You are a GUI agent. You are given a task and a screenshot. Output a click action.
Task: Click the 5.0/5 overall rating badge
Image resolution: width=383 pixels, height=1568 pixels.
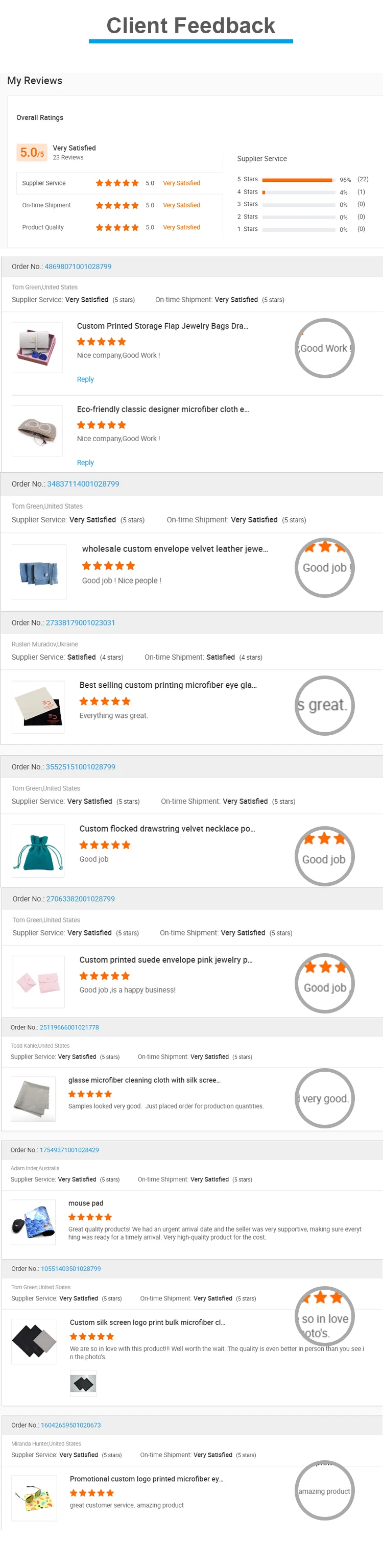click(32, 152)
